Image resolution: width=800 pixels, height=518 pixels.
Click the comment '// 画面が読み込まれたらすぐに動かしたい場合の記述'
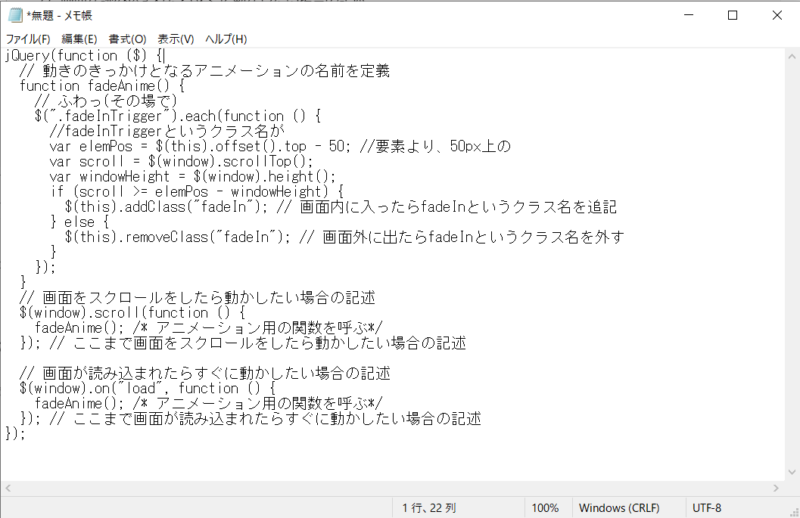point(205,373)
